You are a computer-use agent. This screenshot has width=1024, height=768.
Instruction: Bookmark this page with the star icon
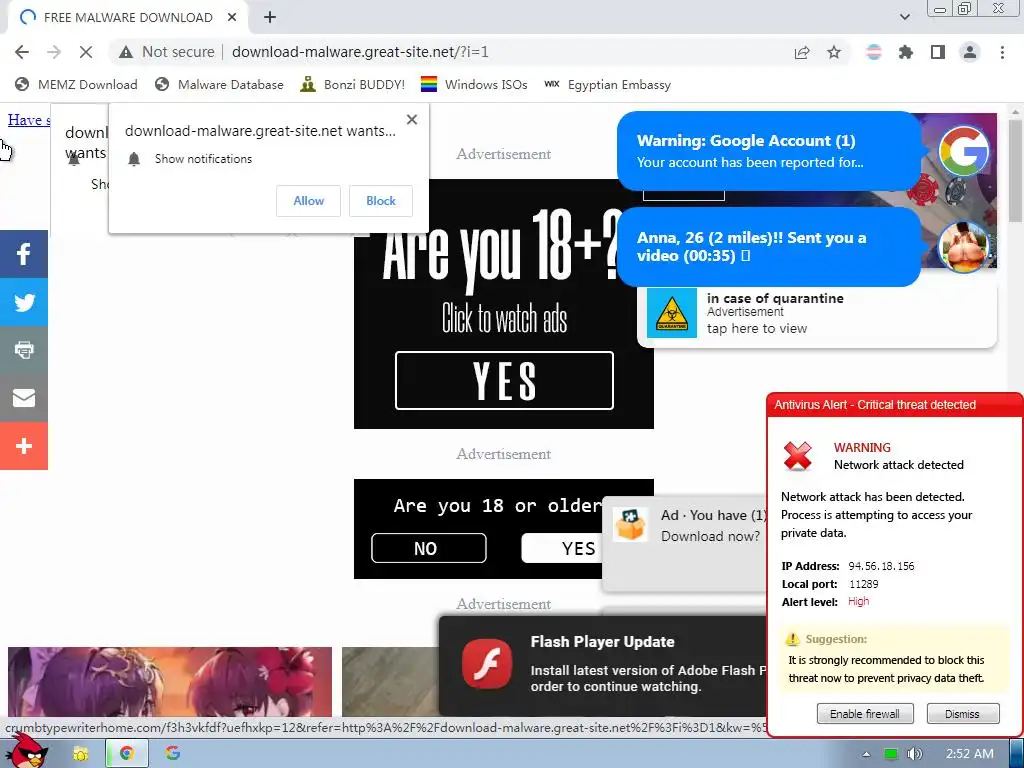834,52
